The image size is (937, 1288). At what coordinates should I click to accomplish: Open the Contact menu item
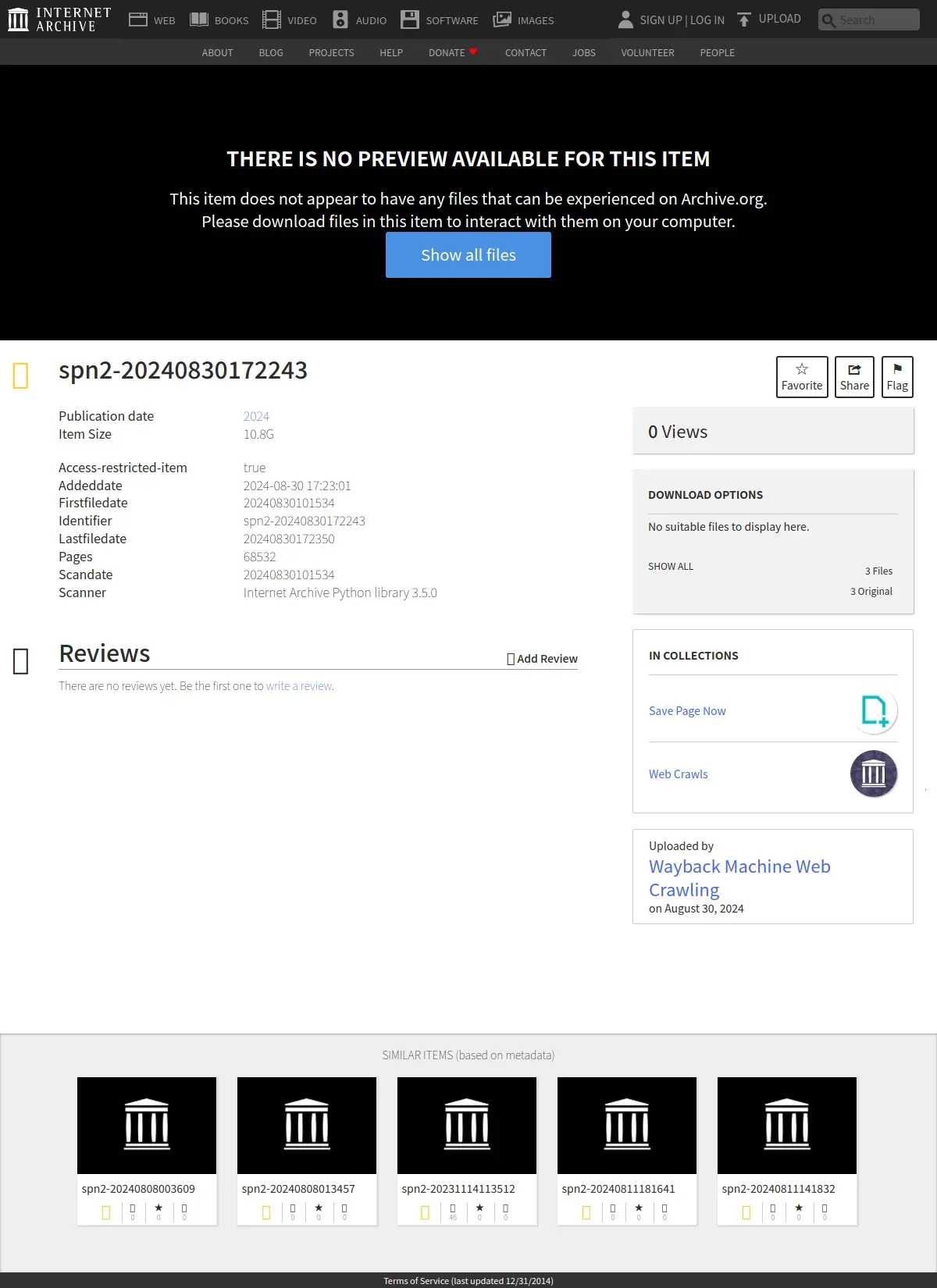tap(526, 52)
